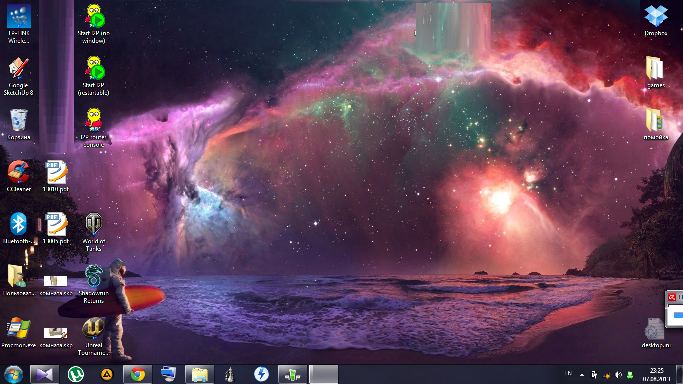Open Action Center flag in tray

coord(594,375)
